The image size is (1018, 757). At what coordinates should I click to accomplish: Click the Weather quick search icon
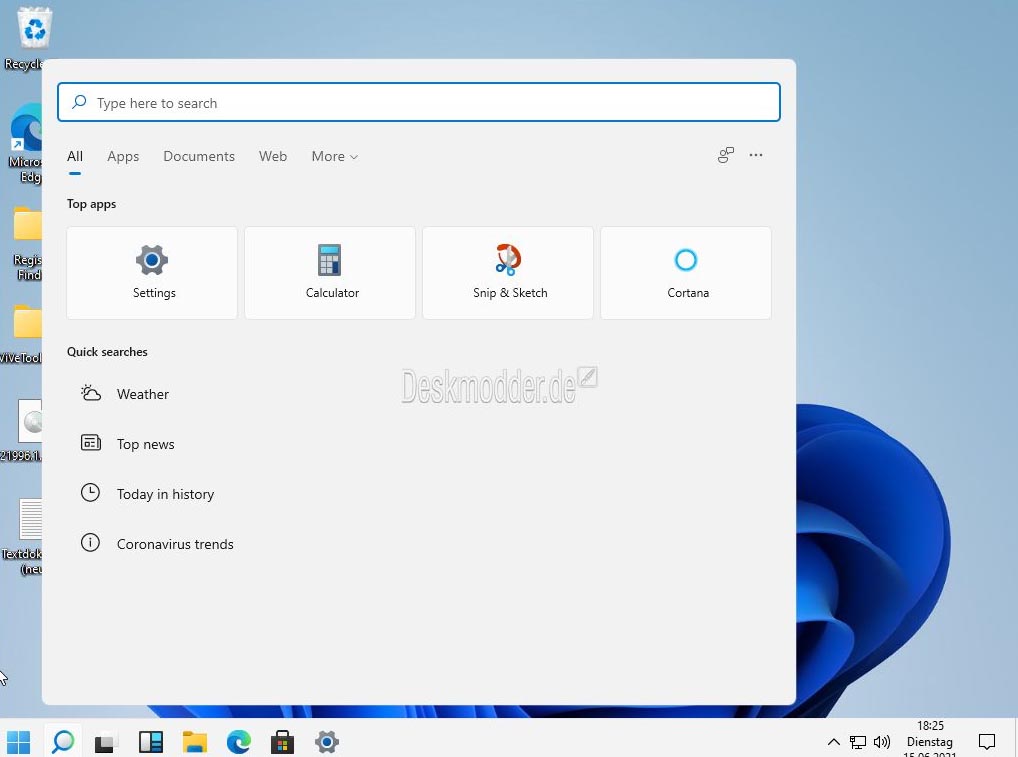point(90,393)
